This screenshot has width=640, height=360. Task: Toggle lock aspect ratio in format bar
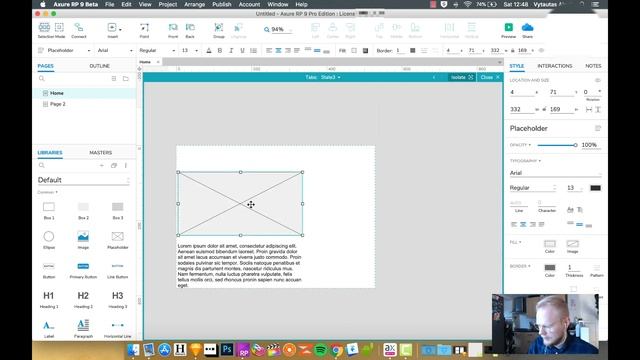(x=513, y=51)
